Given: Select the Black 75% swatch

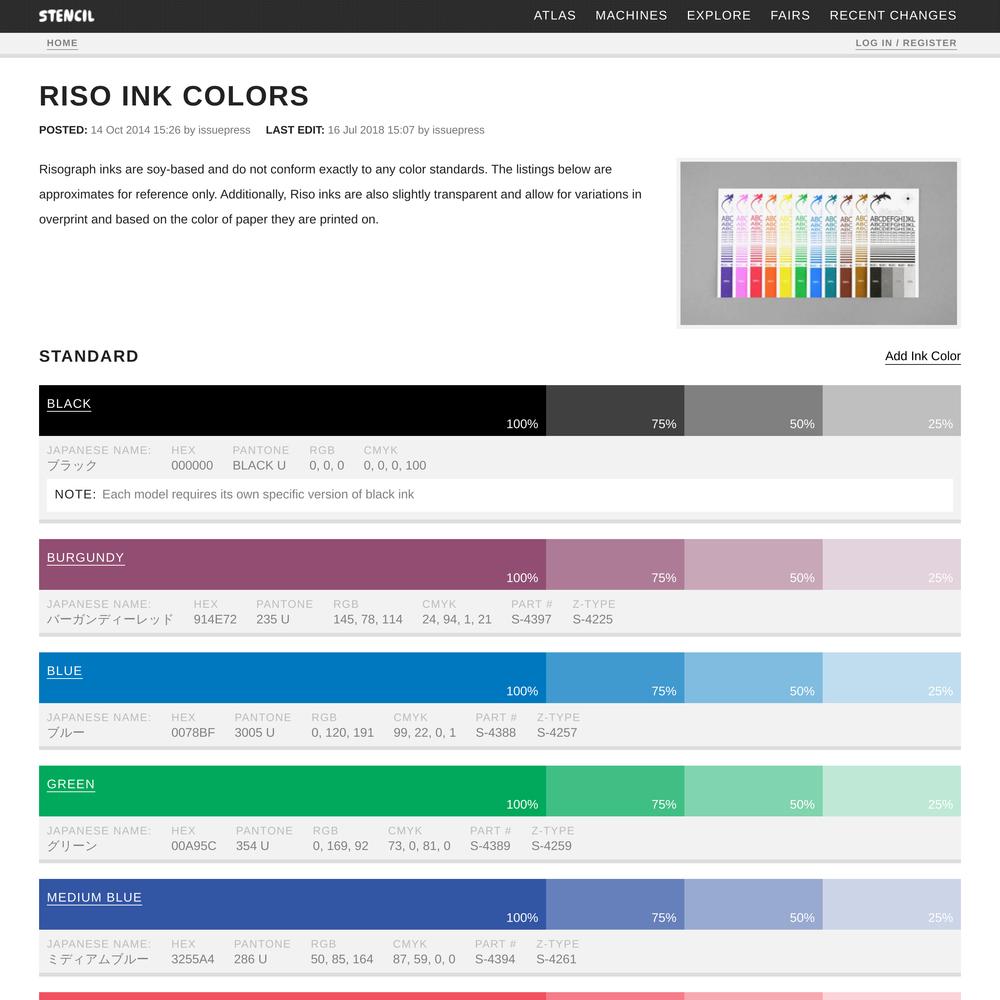Looking at the screenshot, I should [x=615, y=410].
